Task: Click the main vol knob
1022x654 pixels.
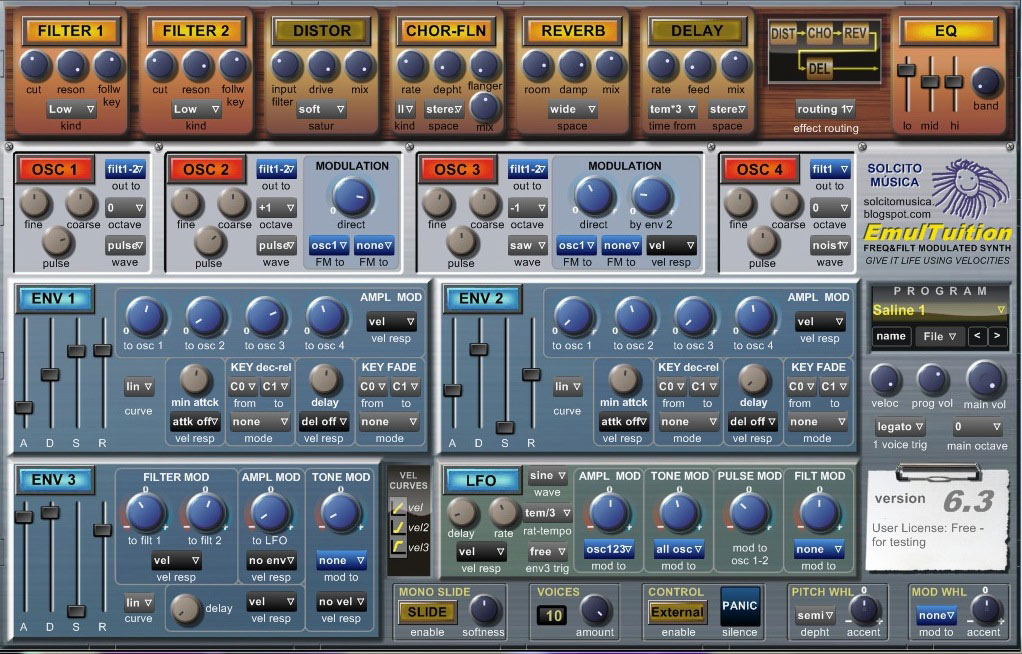Action: [985, 379]
